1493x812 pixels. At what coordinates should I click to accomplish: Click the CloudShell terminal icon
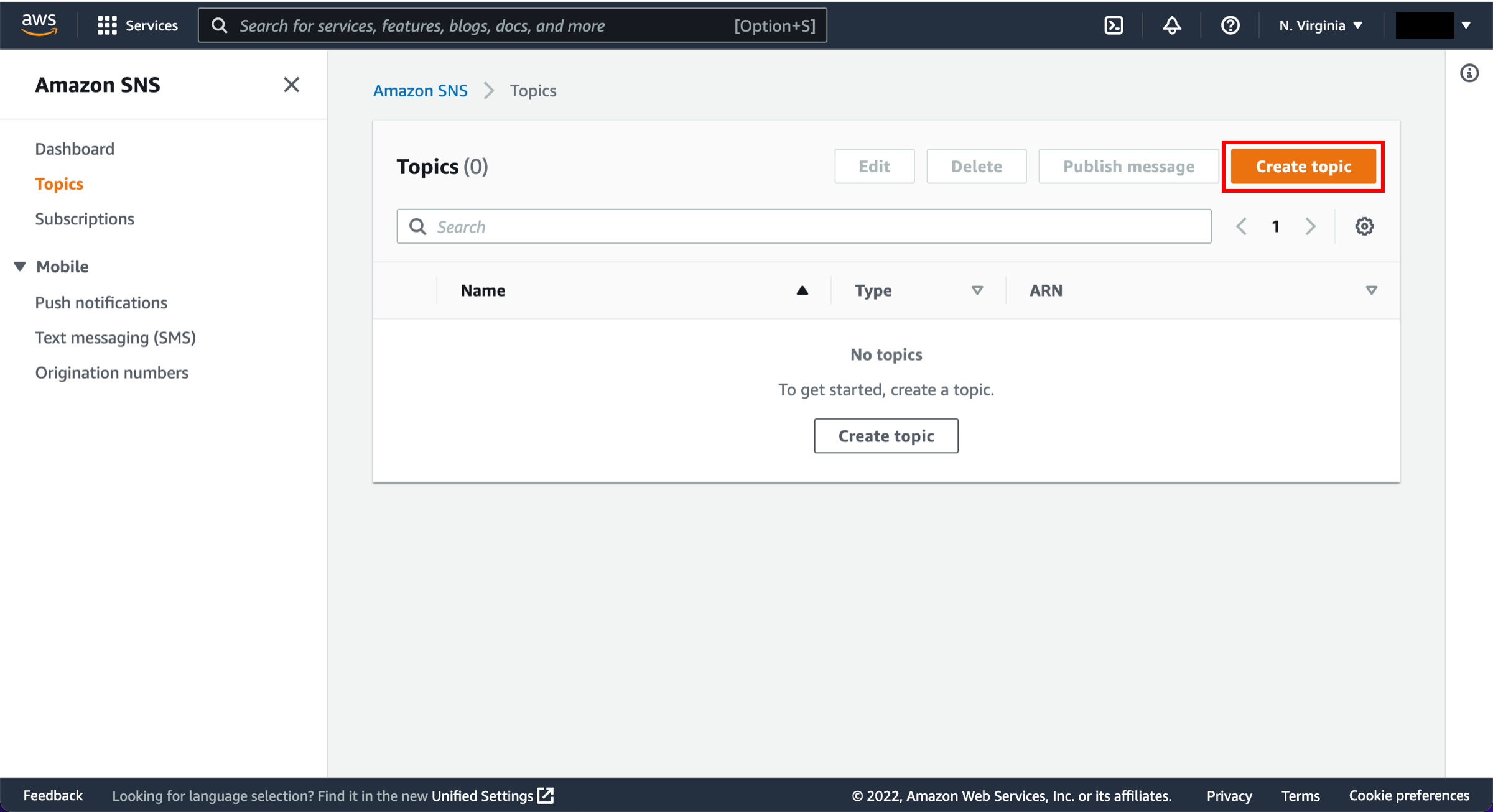(x=1113, y=25)
